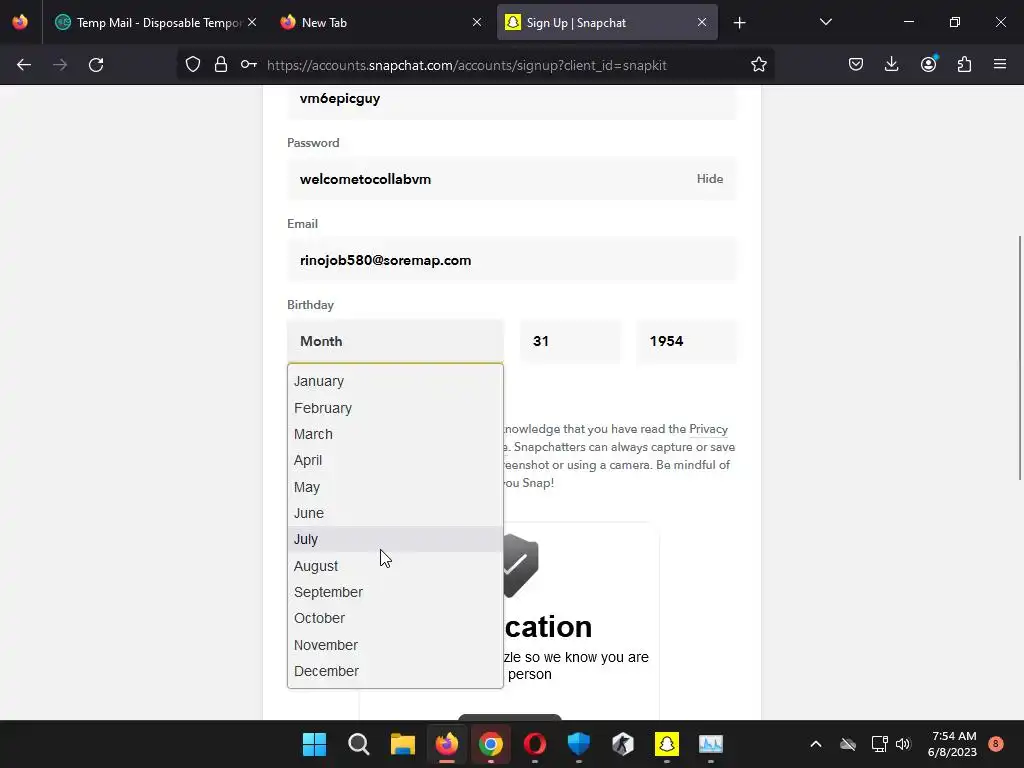
Task: Click the page vertical scrollbar
Action: click(1019, 357)
